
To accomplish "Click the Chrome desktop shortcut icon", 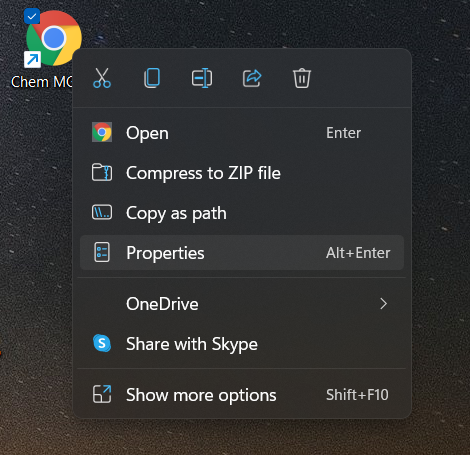I will 53,38.
